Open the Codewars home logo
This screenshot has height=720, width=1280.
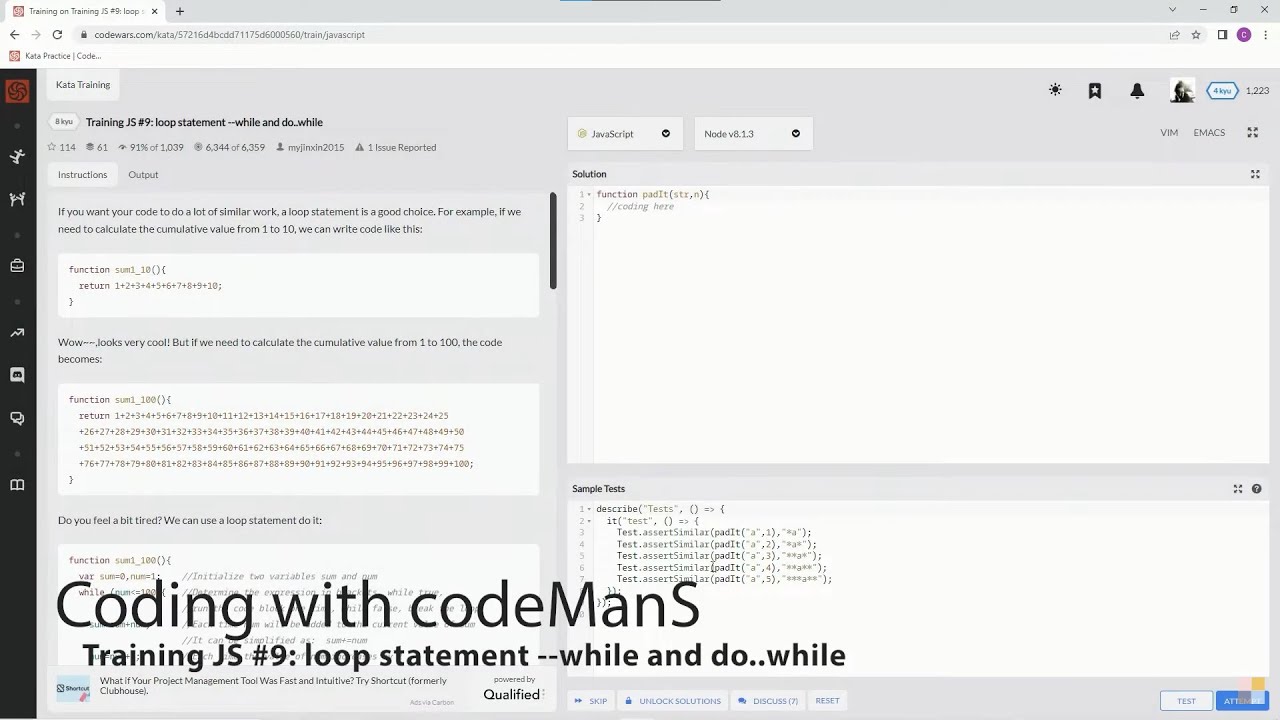point(17,92)
